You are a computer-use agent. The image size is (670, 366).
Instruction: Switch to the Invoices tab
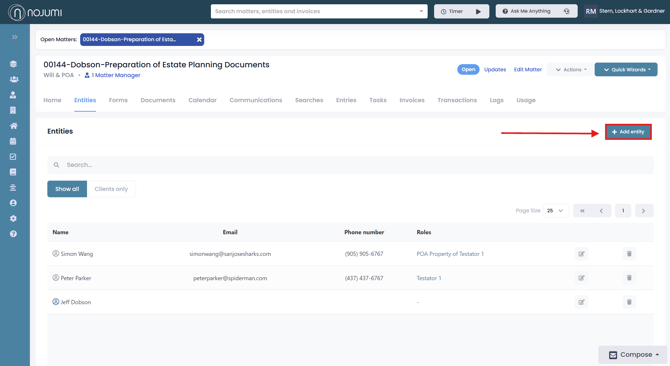(412, 100)
